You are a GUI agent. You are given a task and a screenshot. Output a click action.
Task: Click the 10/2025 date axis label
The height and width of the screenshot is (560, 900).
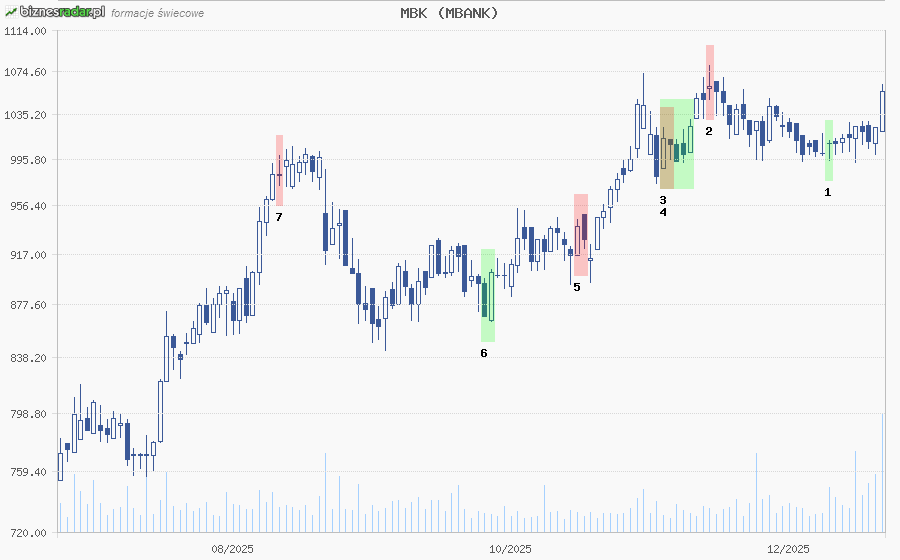pos(510,548)
